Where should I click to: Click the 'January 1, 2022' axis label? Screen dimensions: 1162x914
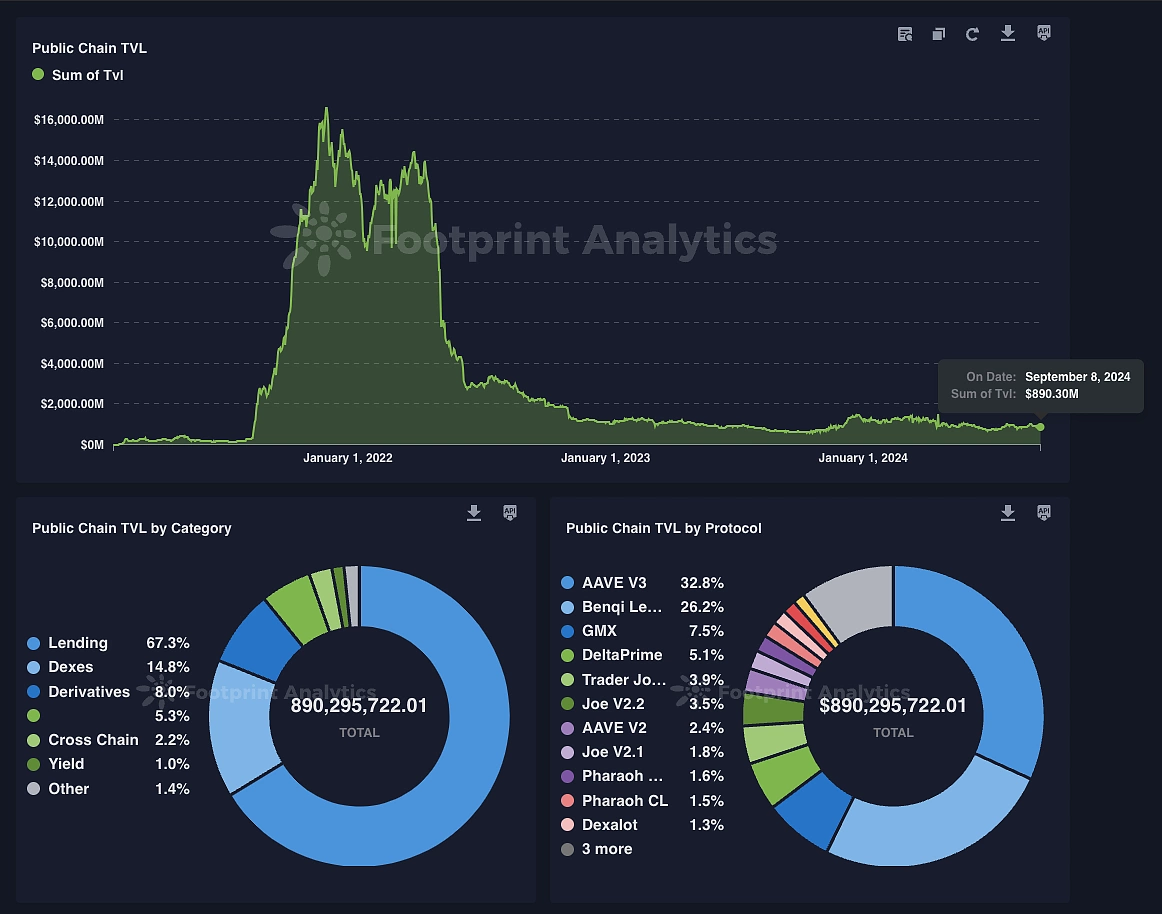pos(348,458)
